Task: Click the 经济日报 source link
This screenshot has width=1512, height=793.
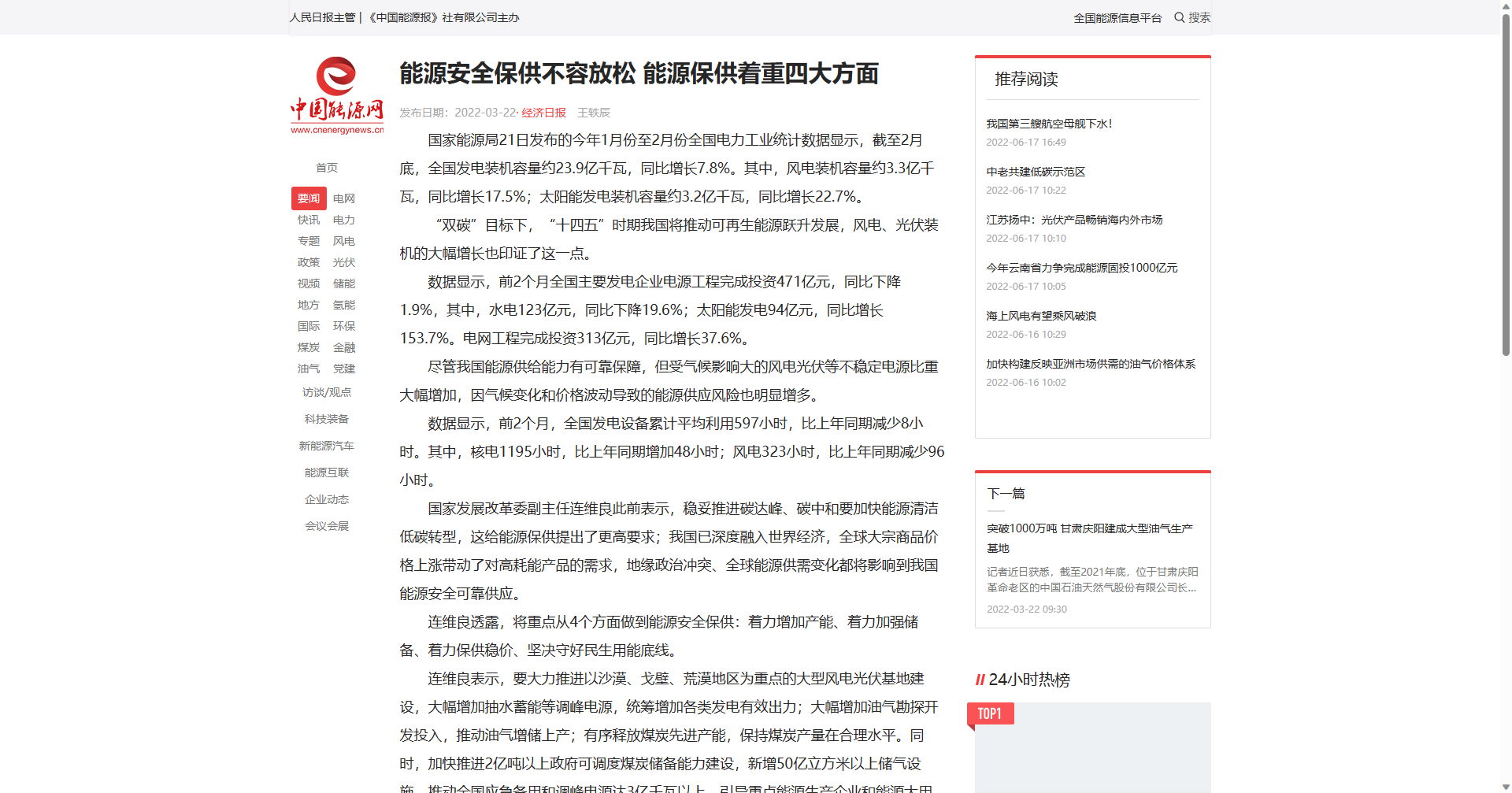Action: (x=543, y=113)
